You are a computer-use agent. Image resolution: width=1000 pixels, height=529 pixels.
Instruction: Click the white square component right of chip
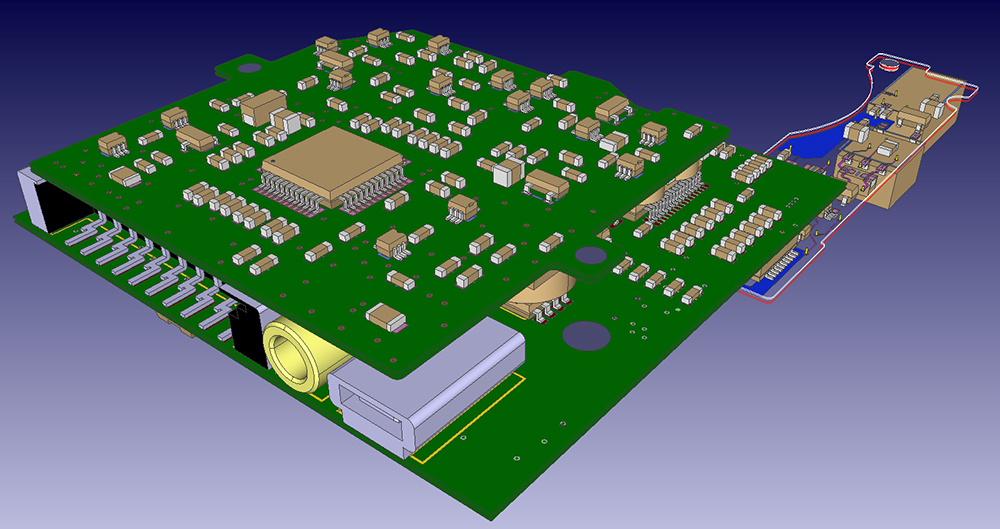[508, 172]
